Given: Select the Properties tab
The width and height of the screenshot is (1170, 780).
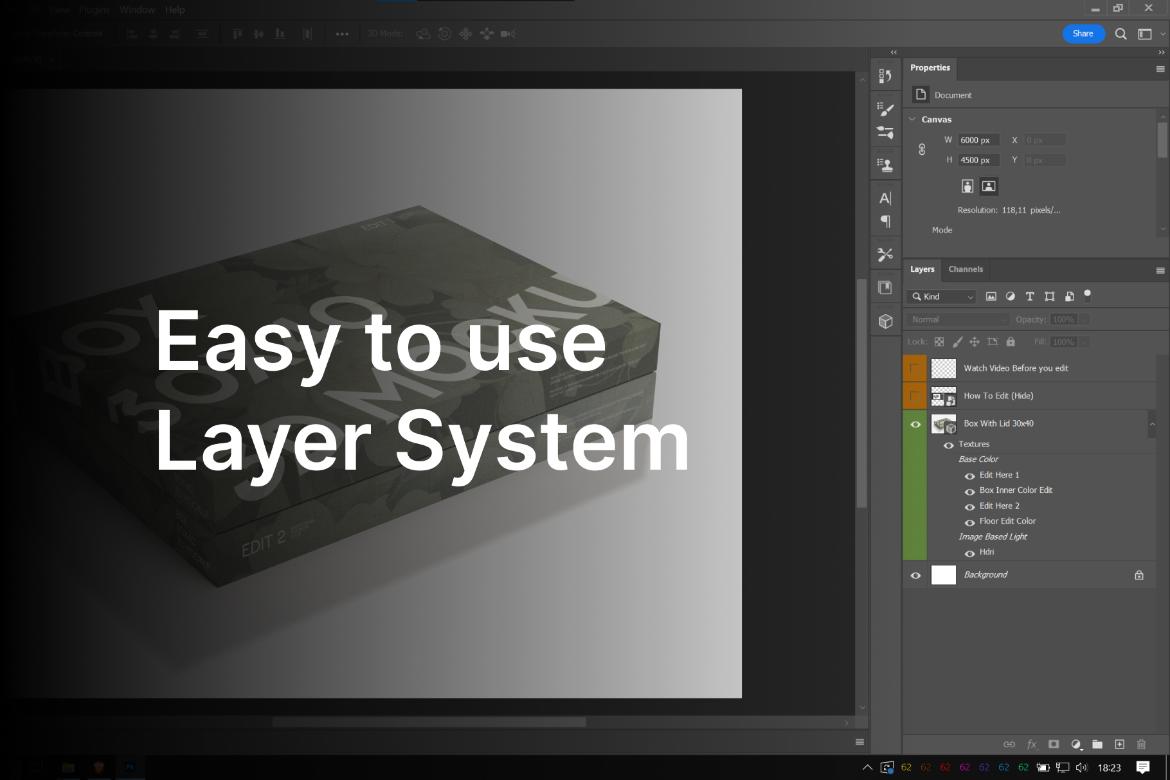Looking at the screenshot, I should (930, 67).
